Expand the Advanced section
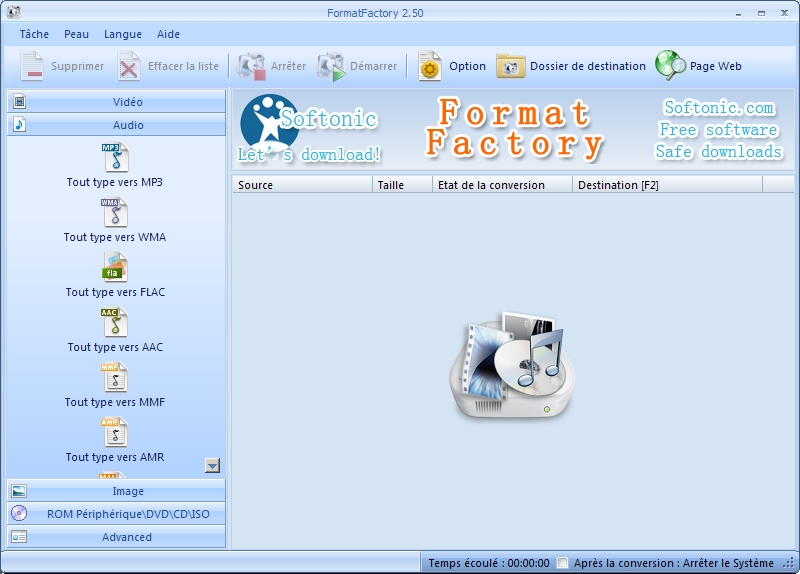Screen dimensions: 800x574 point(116,537)
